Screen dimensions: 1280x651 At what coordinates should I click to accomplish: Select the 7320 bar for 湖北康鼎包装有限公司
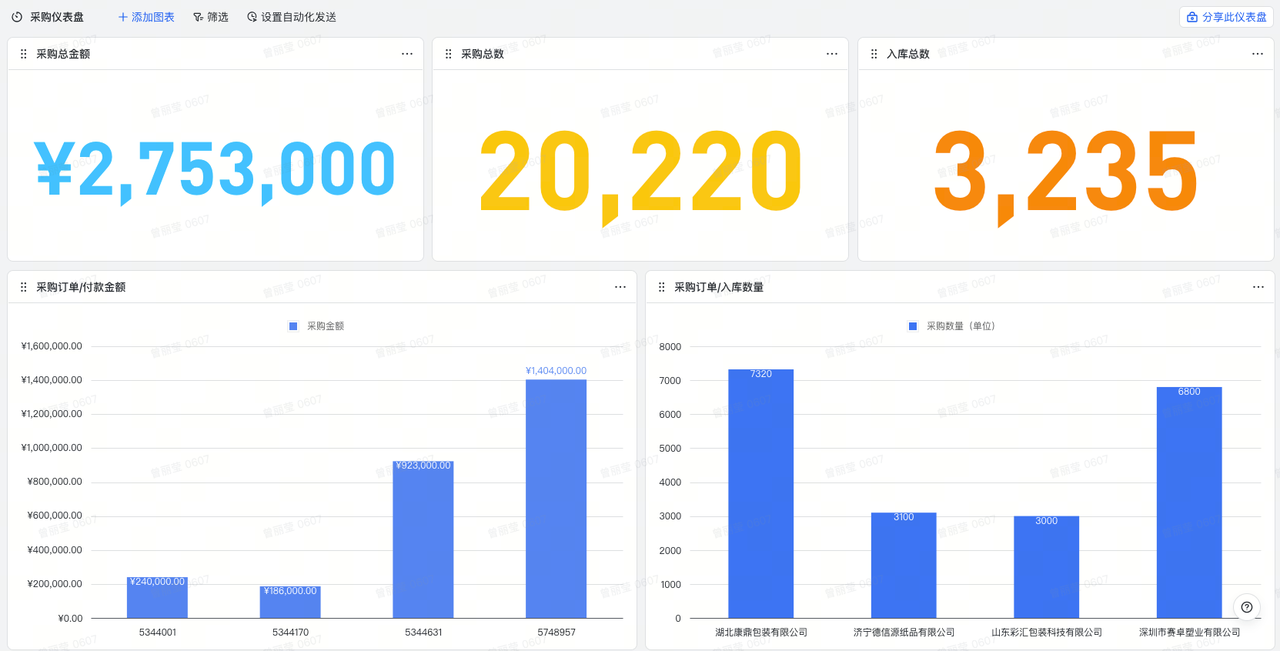pyautogui.click(x=760, y=493)
